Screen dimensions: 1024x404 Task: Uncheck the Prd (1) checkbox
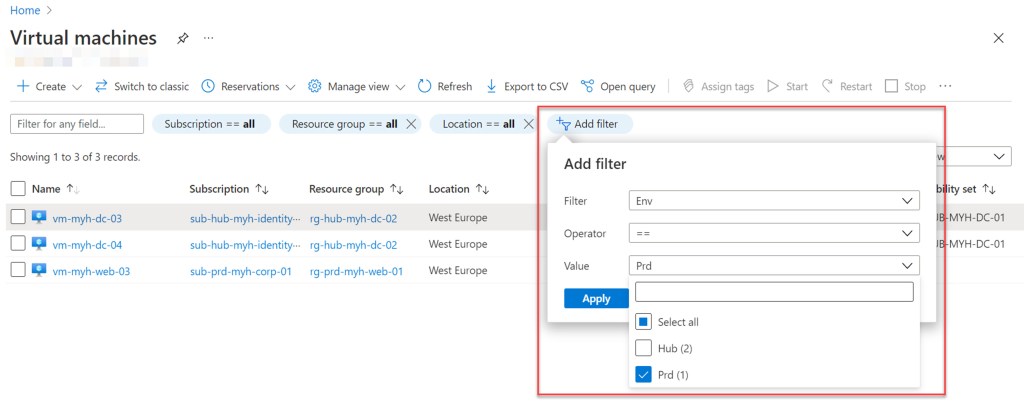(x=644, y=375)
